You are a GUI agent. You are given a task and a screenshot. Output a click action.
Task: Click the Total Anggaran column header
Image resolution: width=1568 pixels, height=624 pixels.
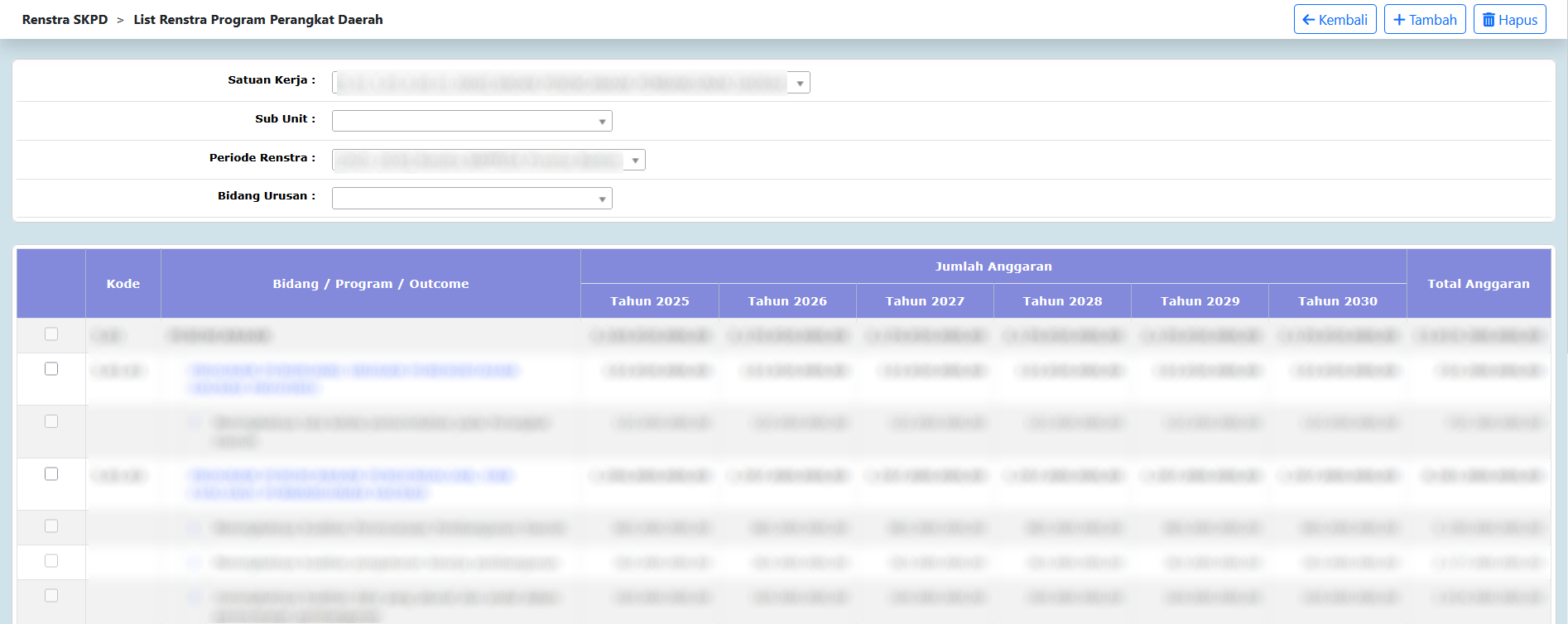tap(1478, 284)
